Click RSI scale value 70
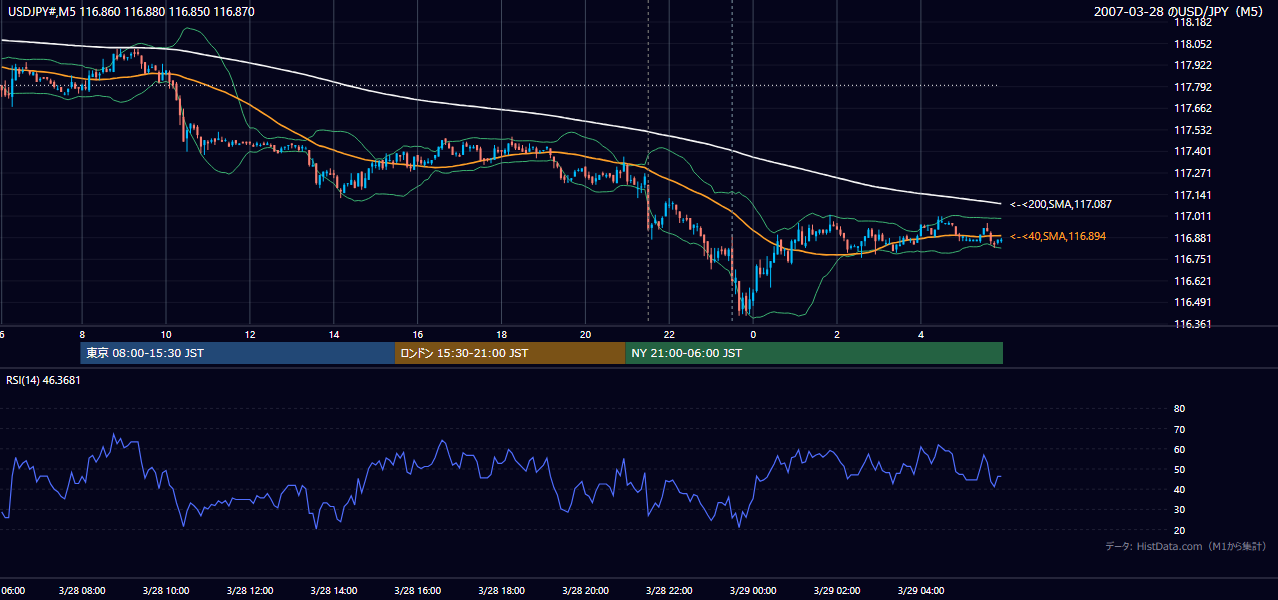The image size is (1278, 600). coord(1179,429)
